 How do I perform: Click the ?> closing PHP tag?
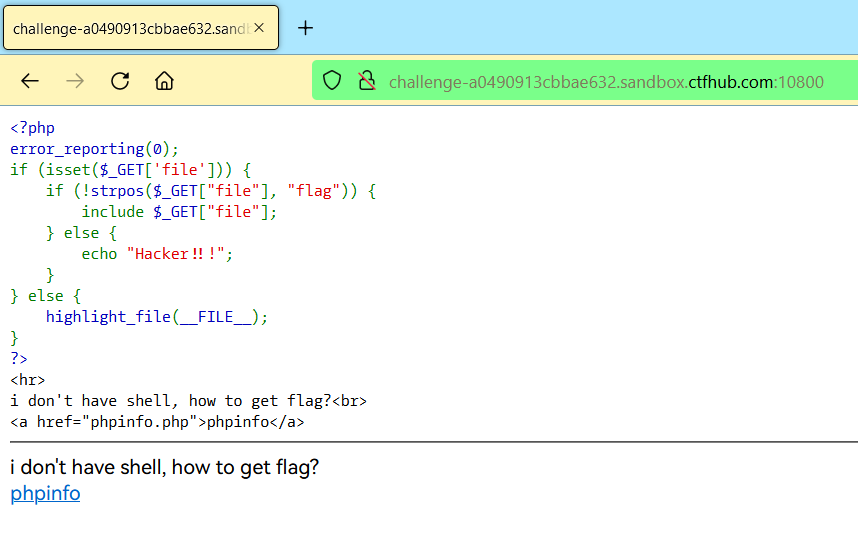[19, 359]
